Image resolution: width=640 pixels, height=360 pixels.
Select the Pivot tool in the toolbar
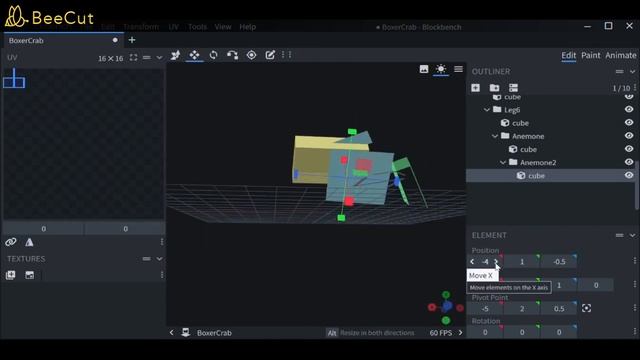(233, 55)
